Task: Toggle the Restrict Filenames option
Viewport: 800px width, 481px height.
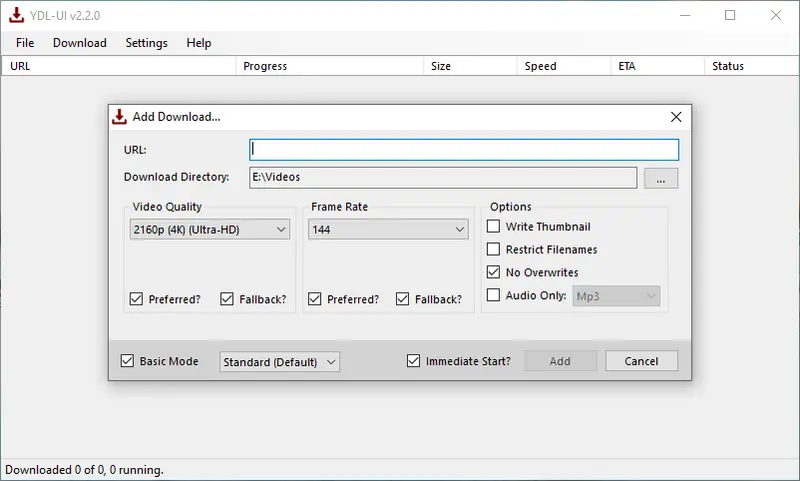Action: coord(493,249)
